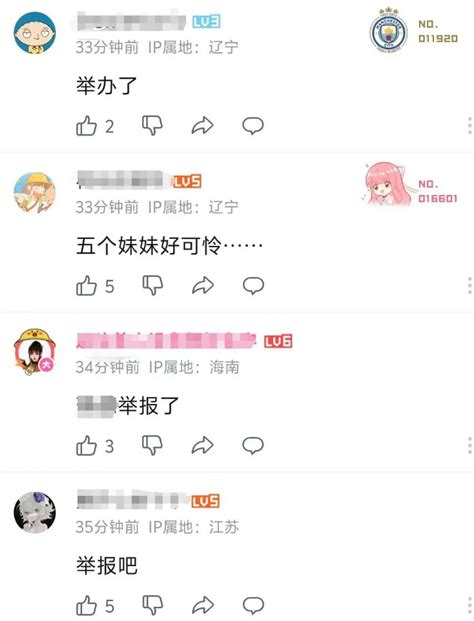Open the Stewie cartoon avatar profile

(x=35, y=32)
